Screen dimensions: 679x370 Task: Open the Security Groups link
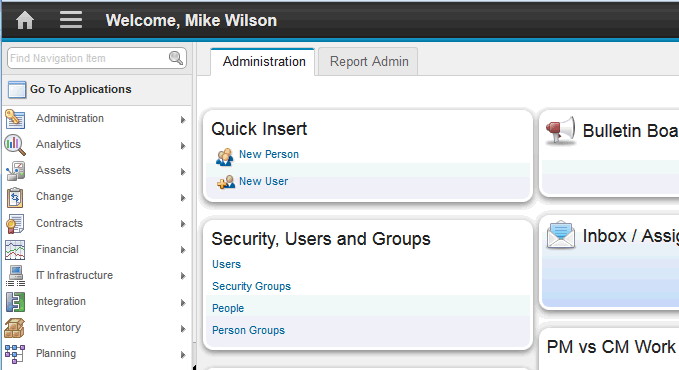[x=251, y=286]
